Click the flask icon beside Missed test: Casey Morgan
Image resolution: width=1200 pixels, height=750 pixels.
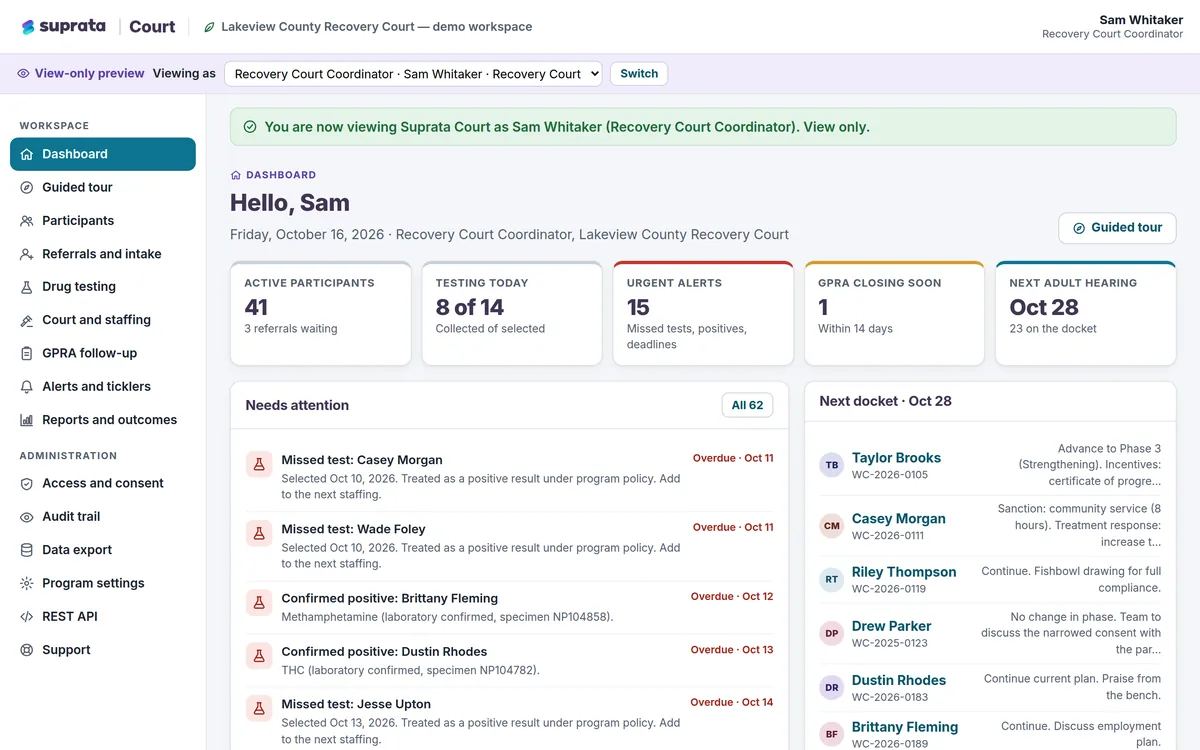coord(259,464)
